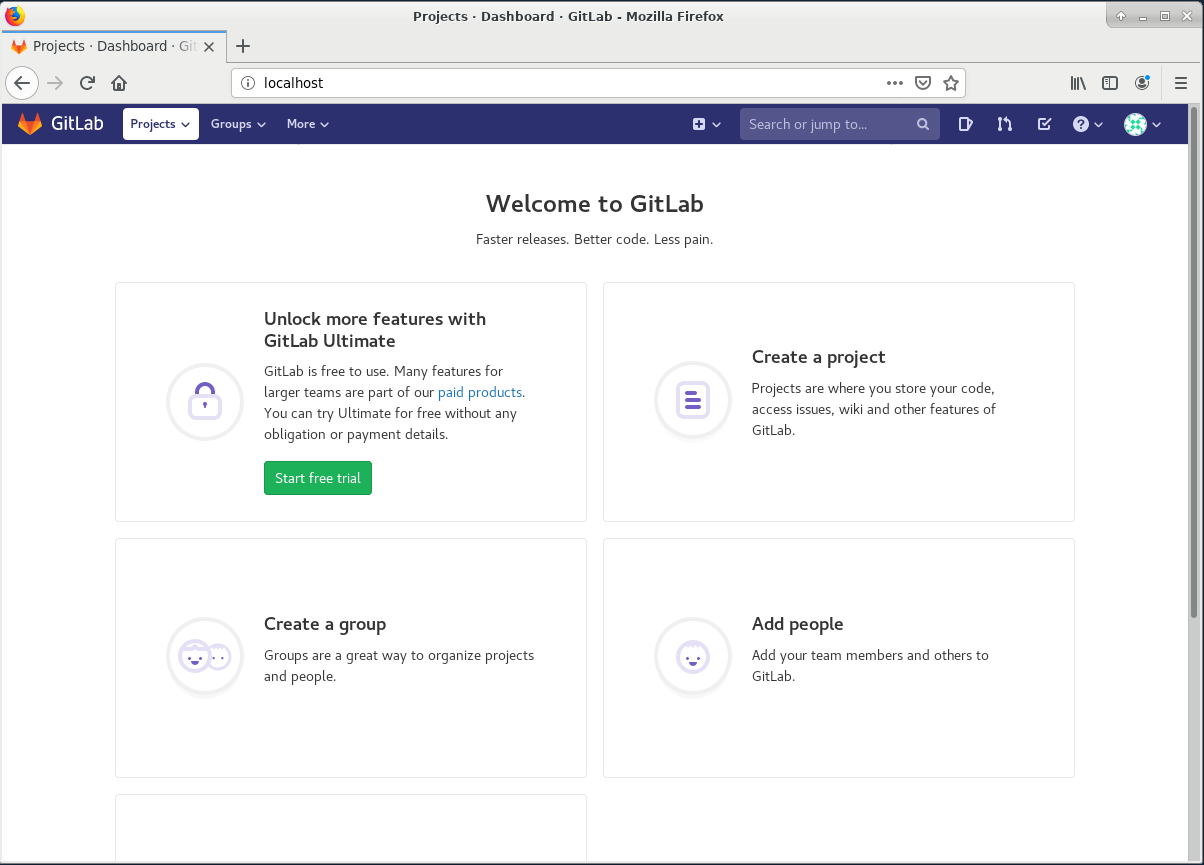The image size is (1204, 865).
Task: Click the new item plus icon
Action: pos(699,124)
